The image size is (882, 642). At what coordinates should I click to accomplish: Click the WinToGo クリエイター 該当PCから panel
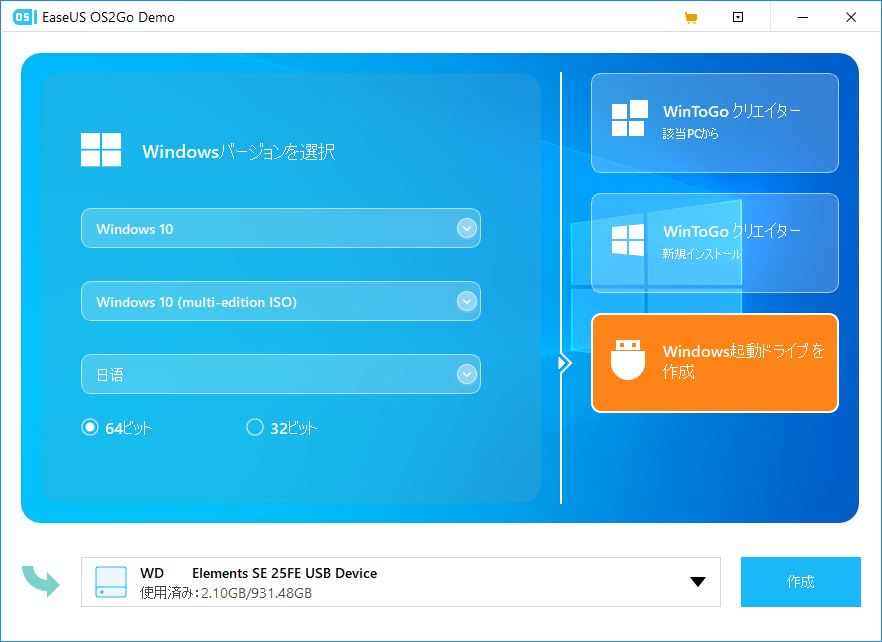pos(714,121)
